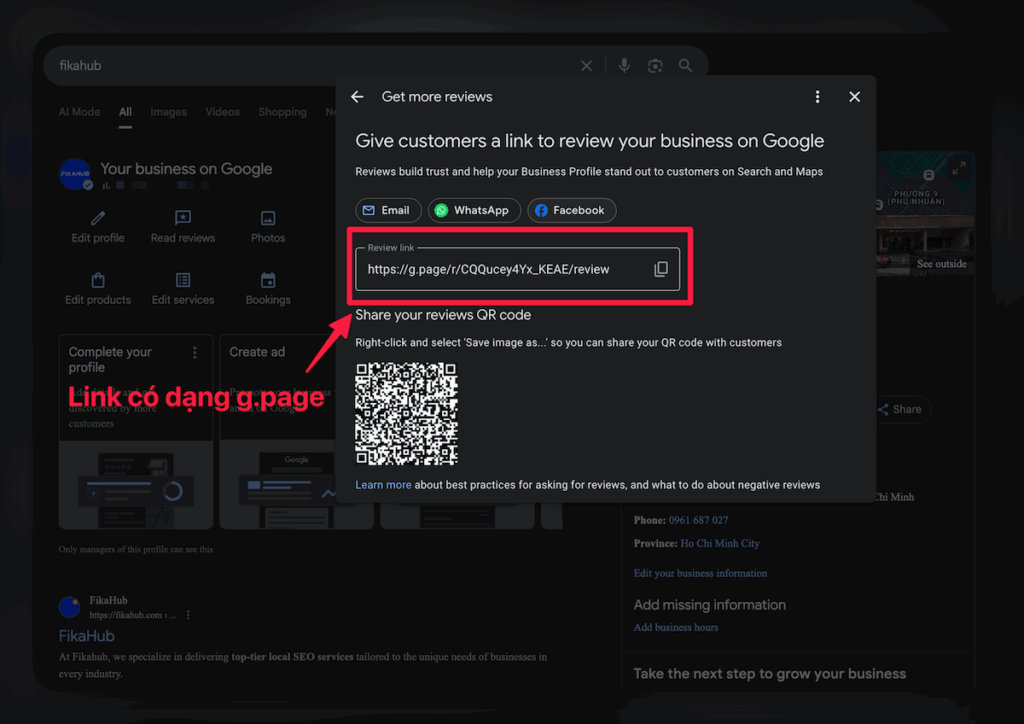Start voice search with microphone icon
Image resolution: width=1024 pixels, height=724 pixels.
point(624,65)
